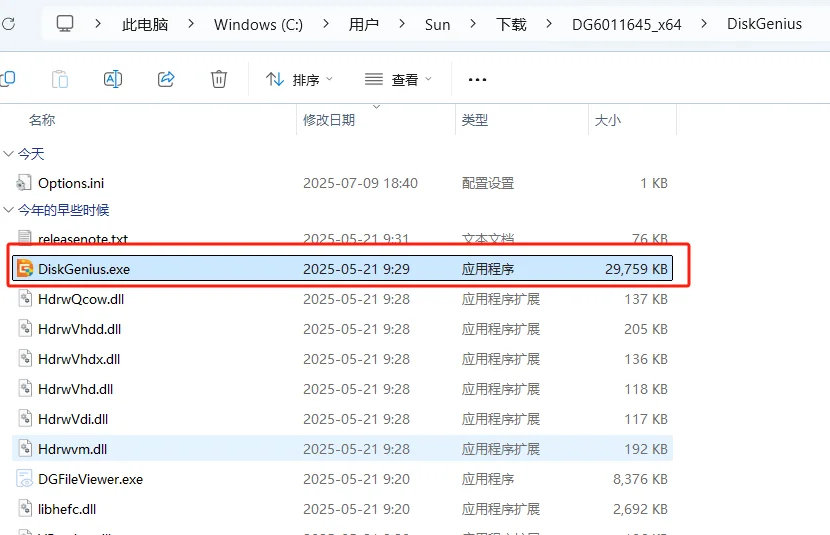This screenshot has height=535, width=830.
Task: Click the HdrwVhdd.dll file icon
Action: pyautogui.click(x=25, y=329)
